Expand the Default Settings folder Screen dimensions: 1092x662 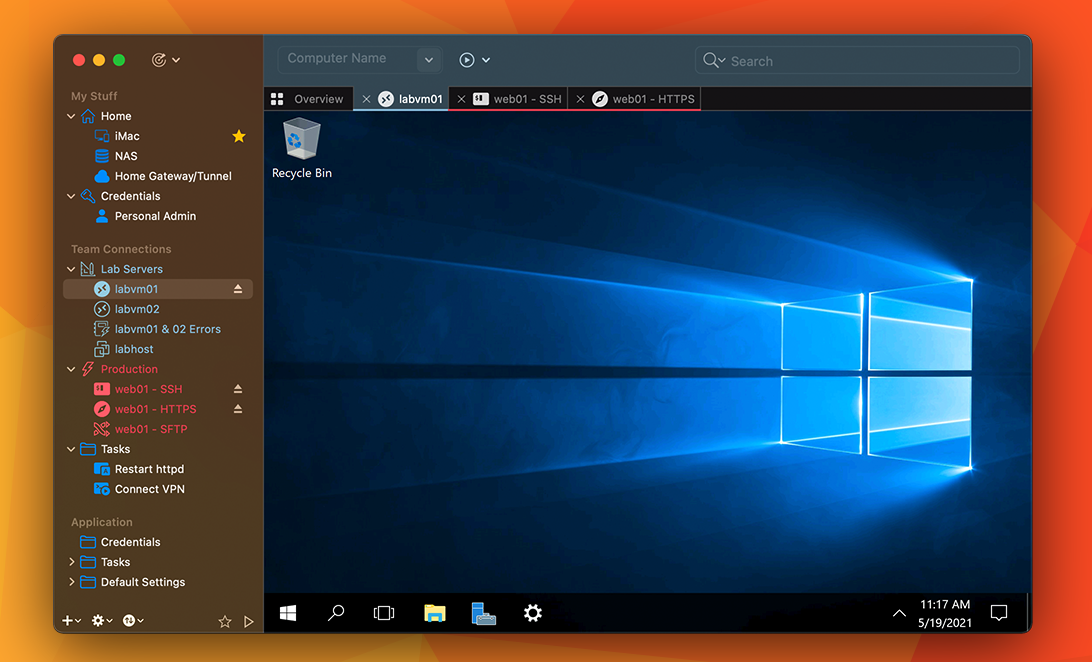pyautogui.click(x=71, y=582)
